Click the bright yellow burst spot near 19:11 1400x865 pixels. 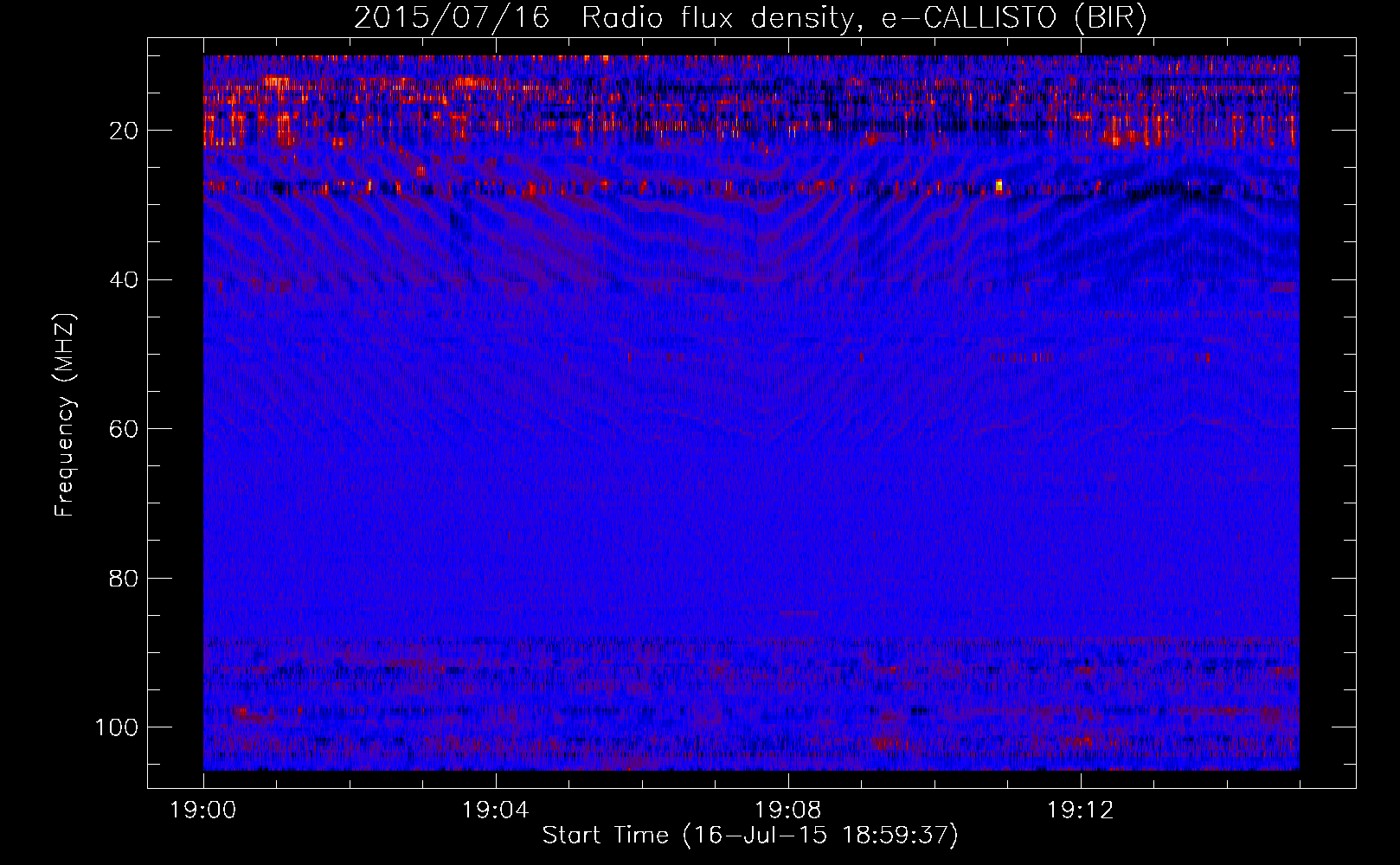999,185
